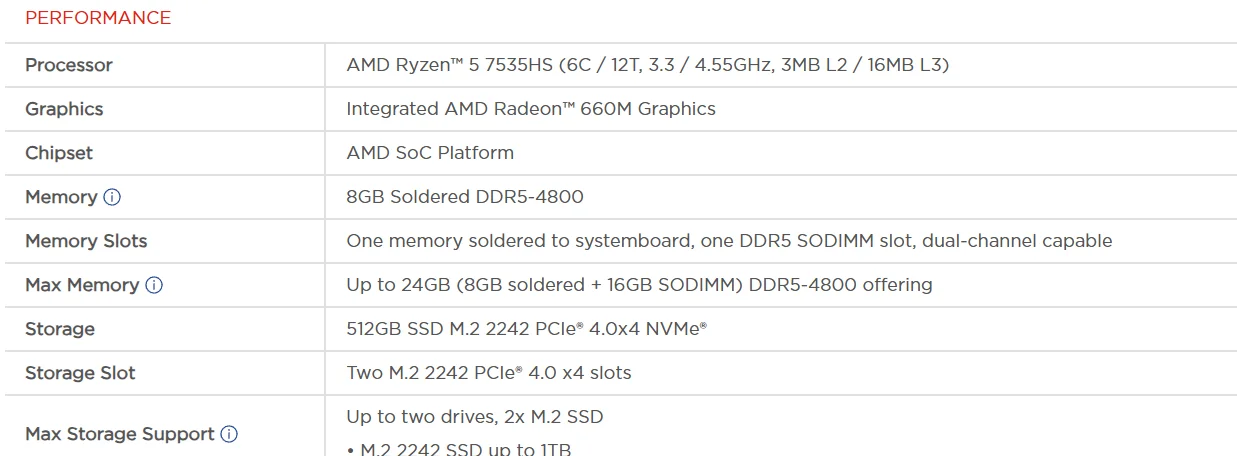Click the info icon next to Memory

(x=112, y=197)
